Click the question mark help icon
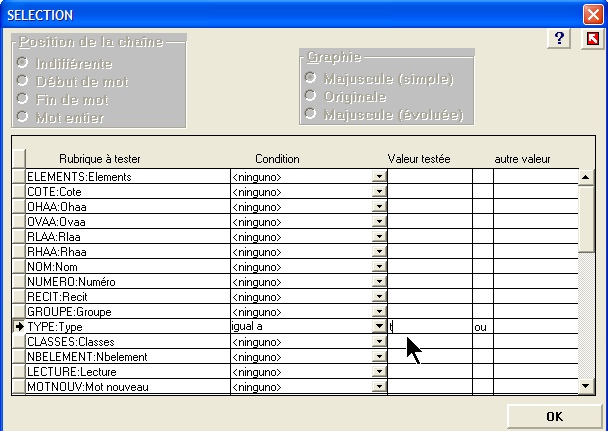The width and height of the screenshot is (608, 431). coord(560,38)
